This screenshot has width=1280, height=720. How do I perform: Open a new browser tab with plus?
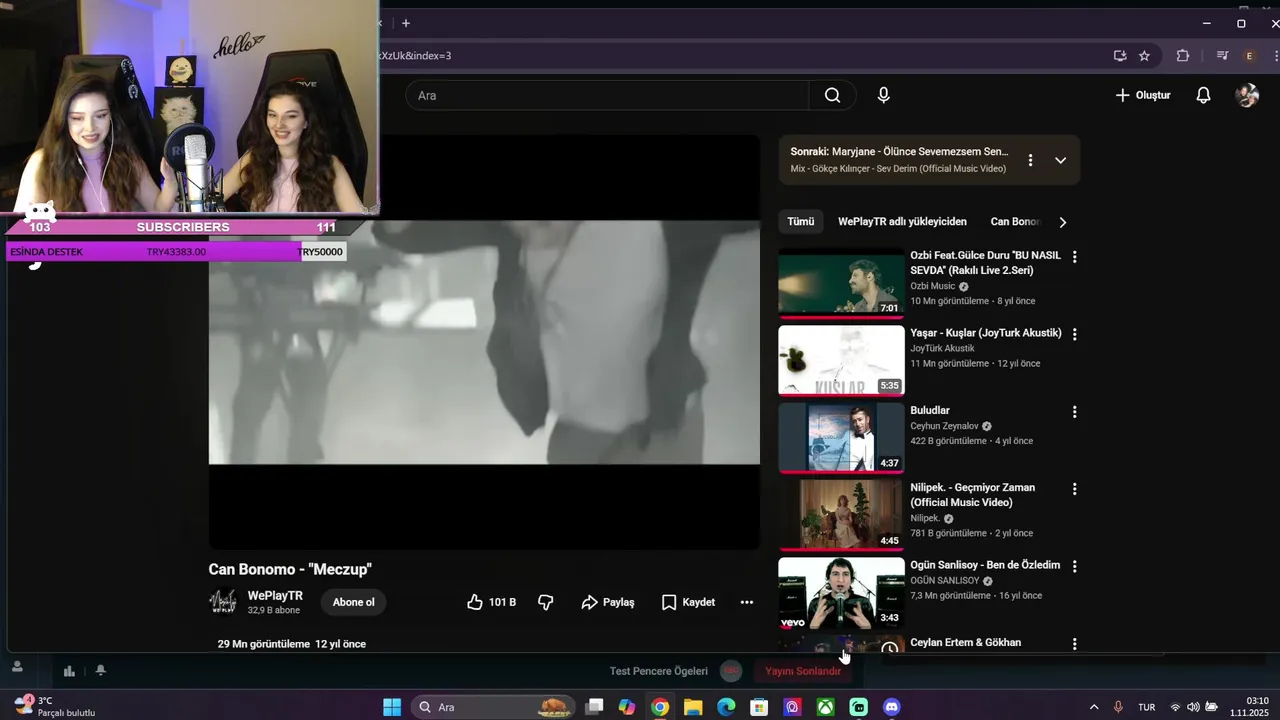[406, 23]
